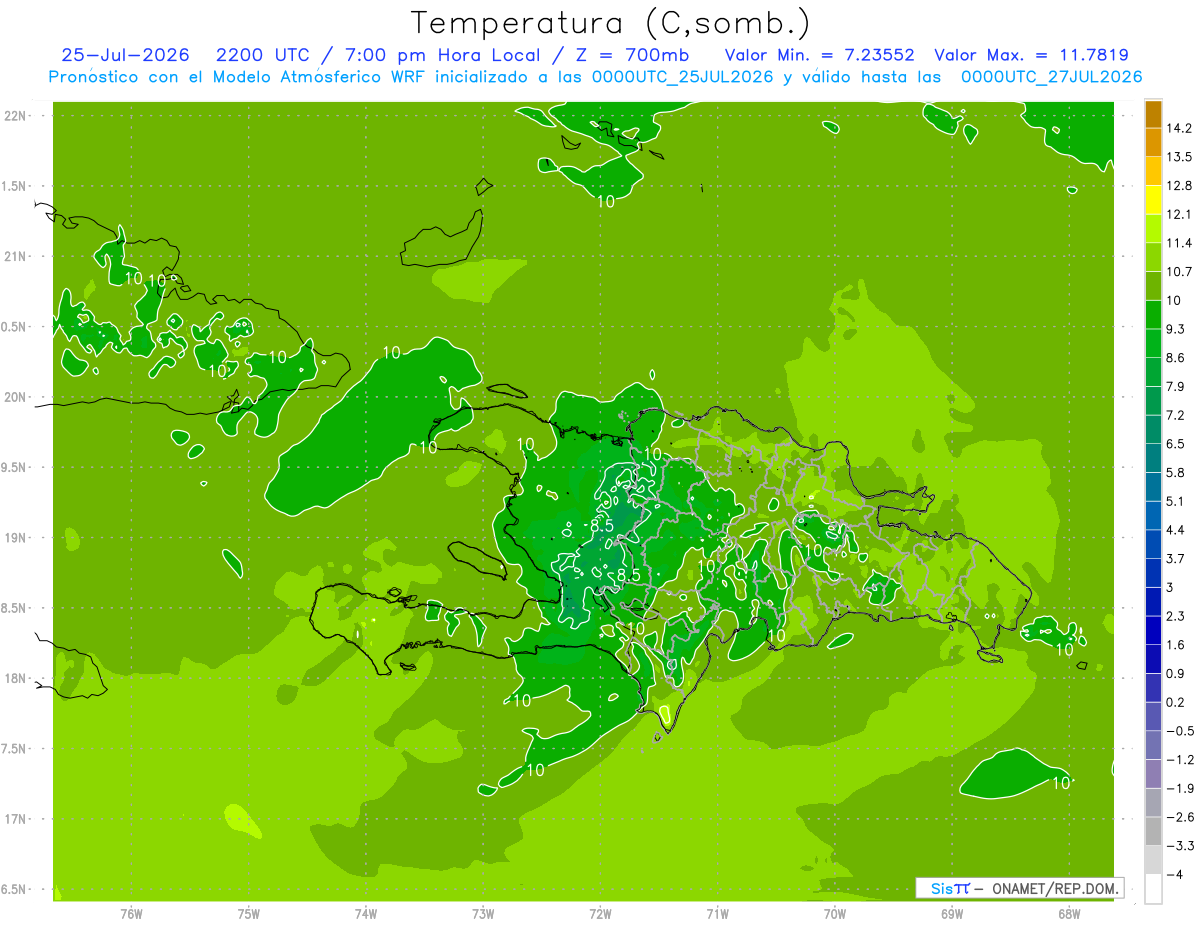Click the -1.9 value on the color scale

[1180, 788]
